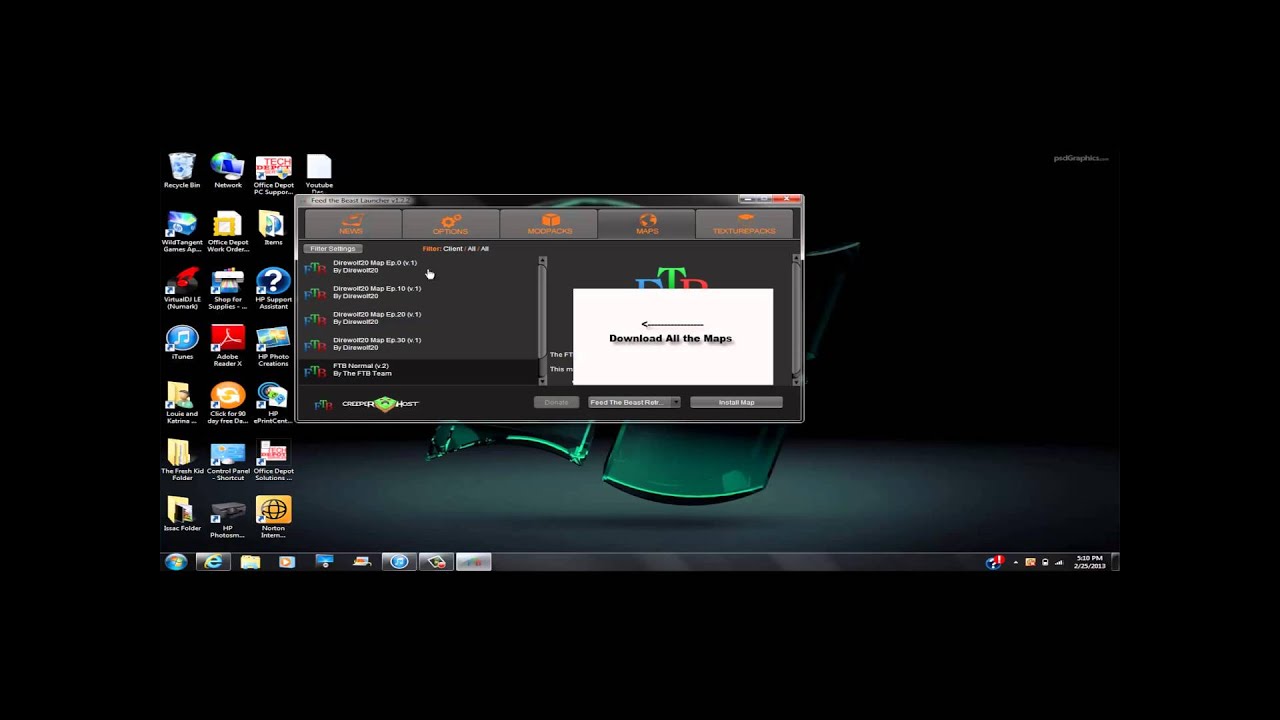Select the Issac Folder icon

[x=182, y=514]
